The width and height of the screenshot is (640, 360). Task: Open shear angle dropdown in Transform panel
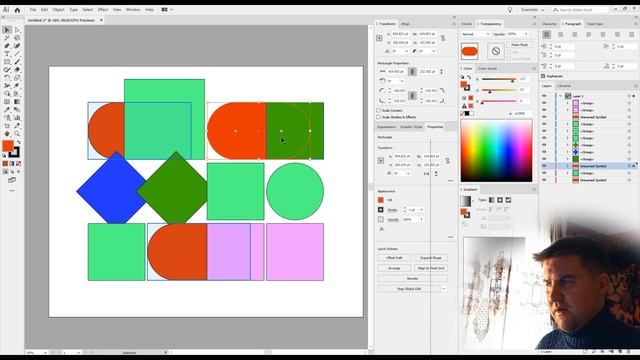pyautogui.click(x=433, y=51)
